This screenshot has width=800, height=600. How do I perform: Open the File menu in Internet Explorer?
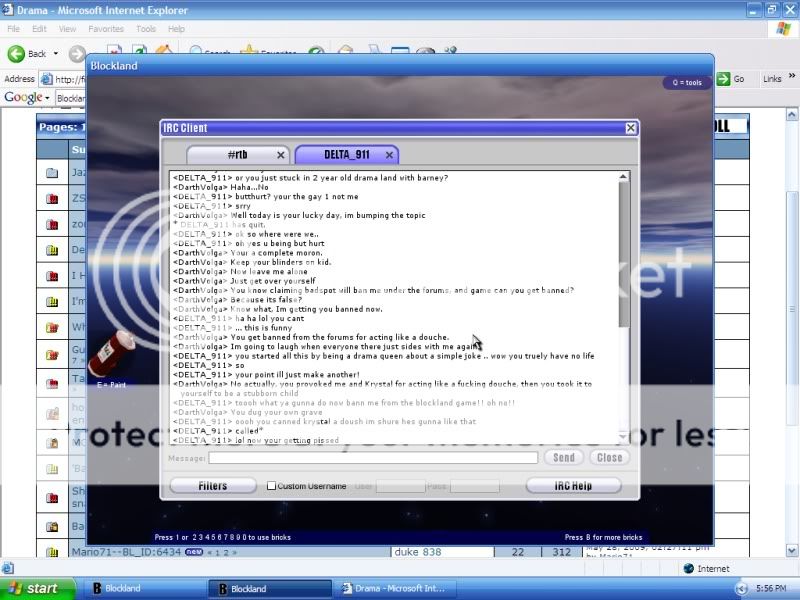(x=14, y=29)
